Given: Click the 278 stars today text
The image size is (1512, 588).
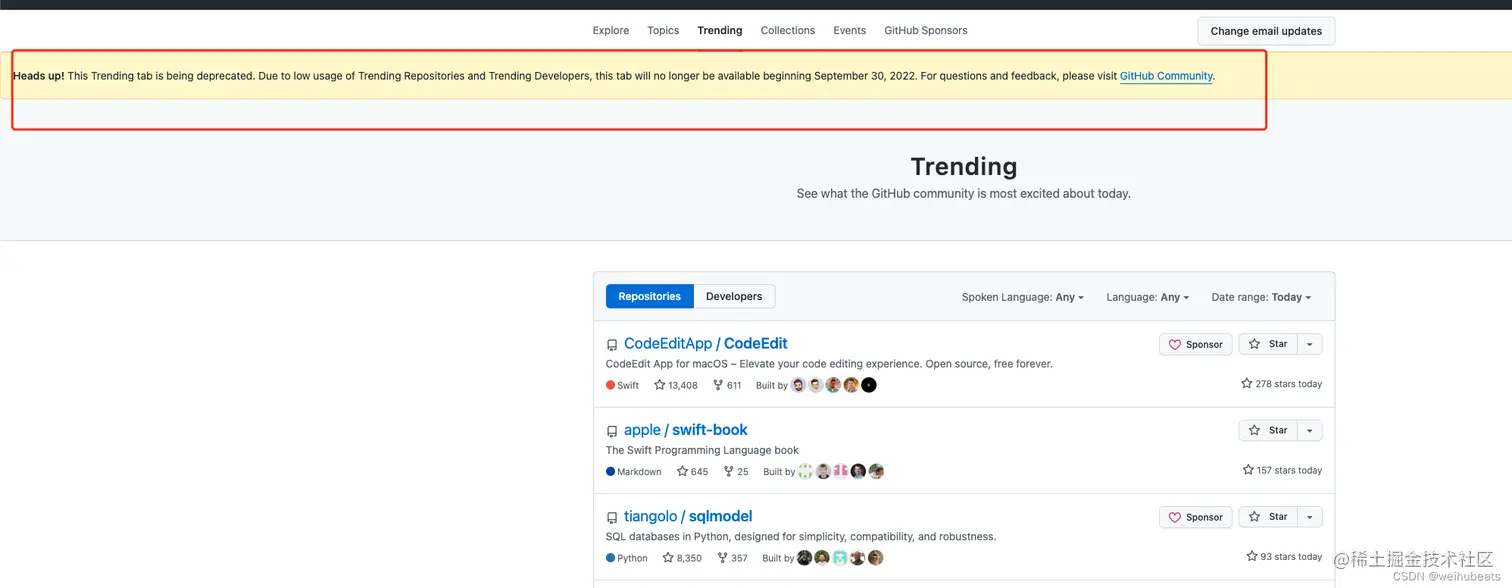Looking at the screenshot, I should click(x=1282, y=384).
